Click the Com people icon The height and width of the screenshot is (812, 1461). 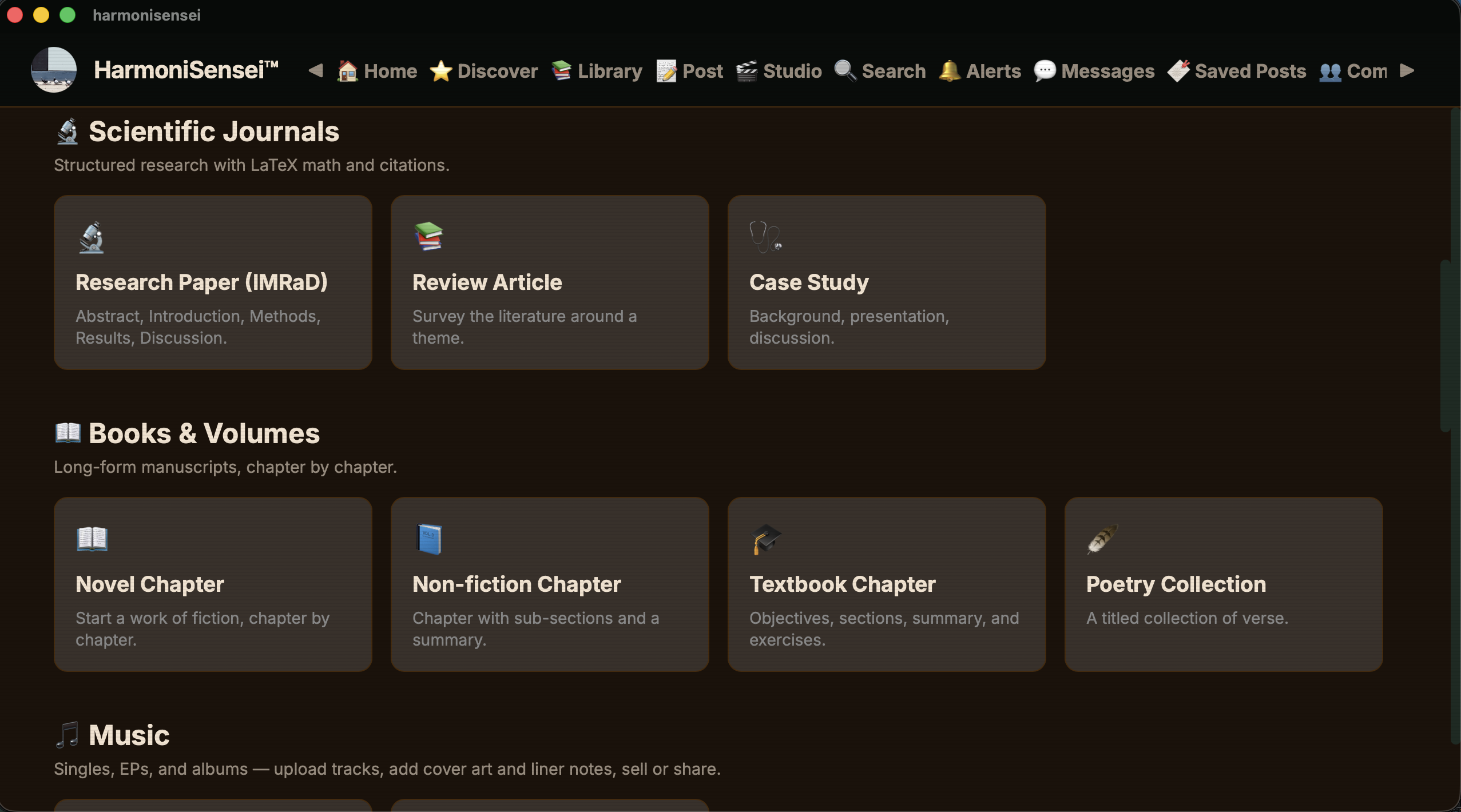point(1331,71)
